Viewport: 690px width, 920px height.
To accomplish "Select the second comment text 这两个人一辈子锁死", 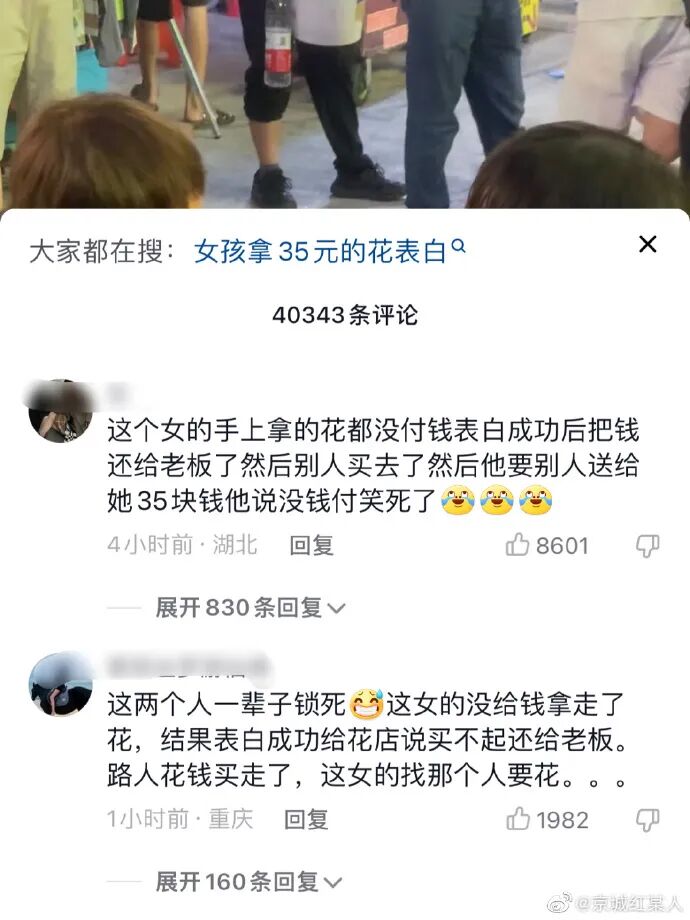I will (368, 740).
